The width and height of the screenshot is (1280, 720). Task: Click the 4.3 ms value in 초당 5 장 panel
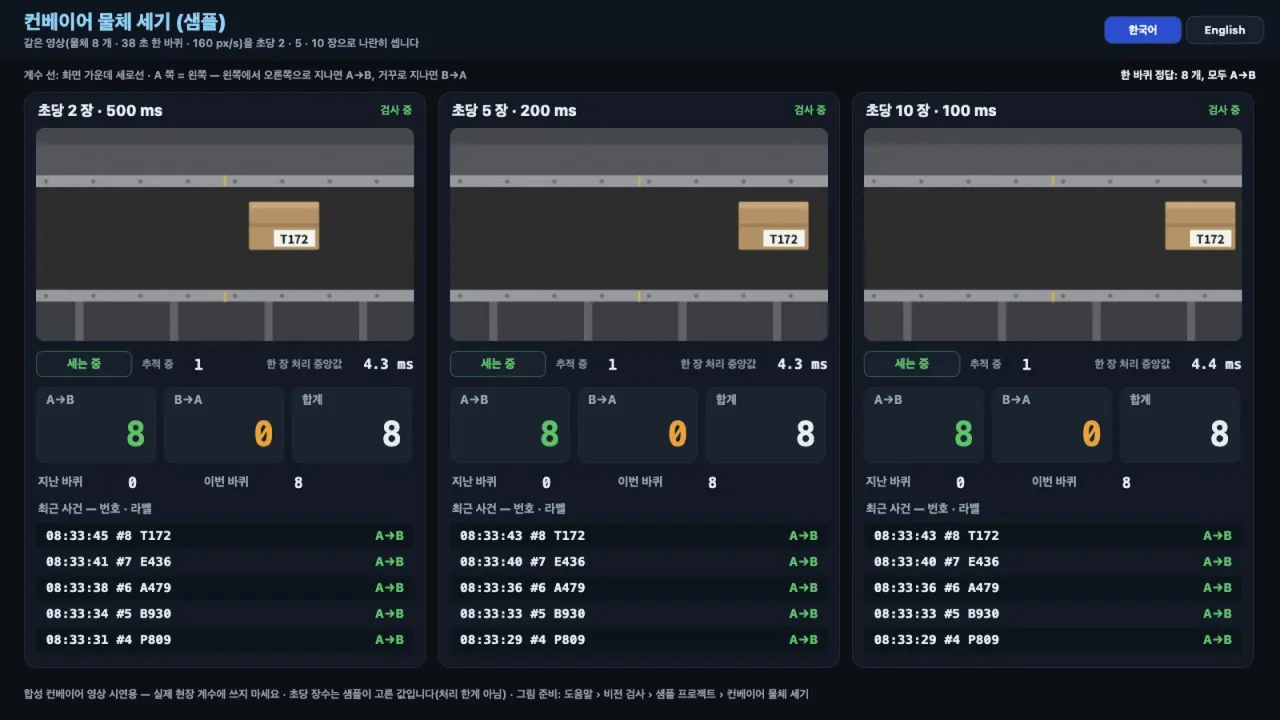(x=802, y=364)
